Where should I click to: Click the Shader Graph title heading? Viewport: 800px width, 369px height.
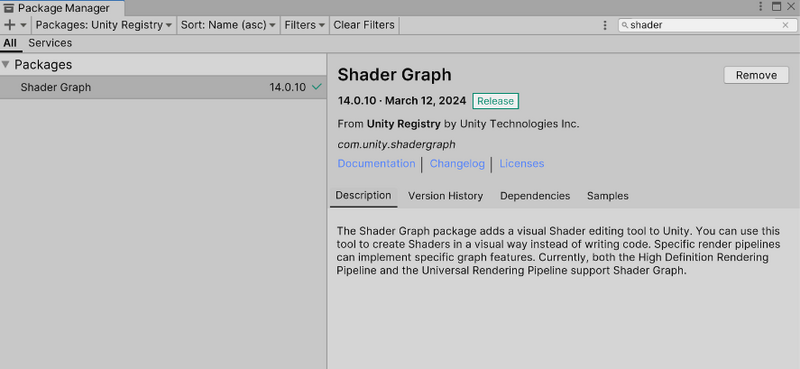point(394,75)
